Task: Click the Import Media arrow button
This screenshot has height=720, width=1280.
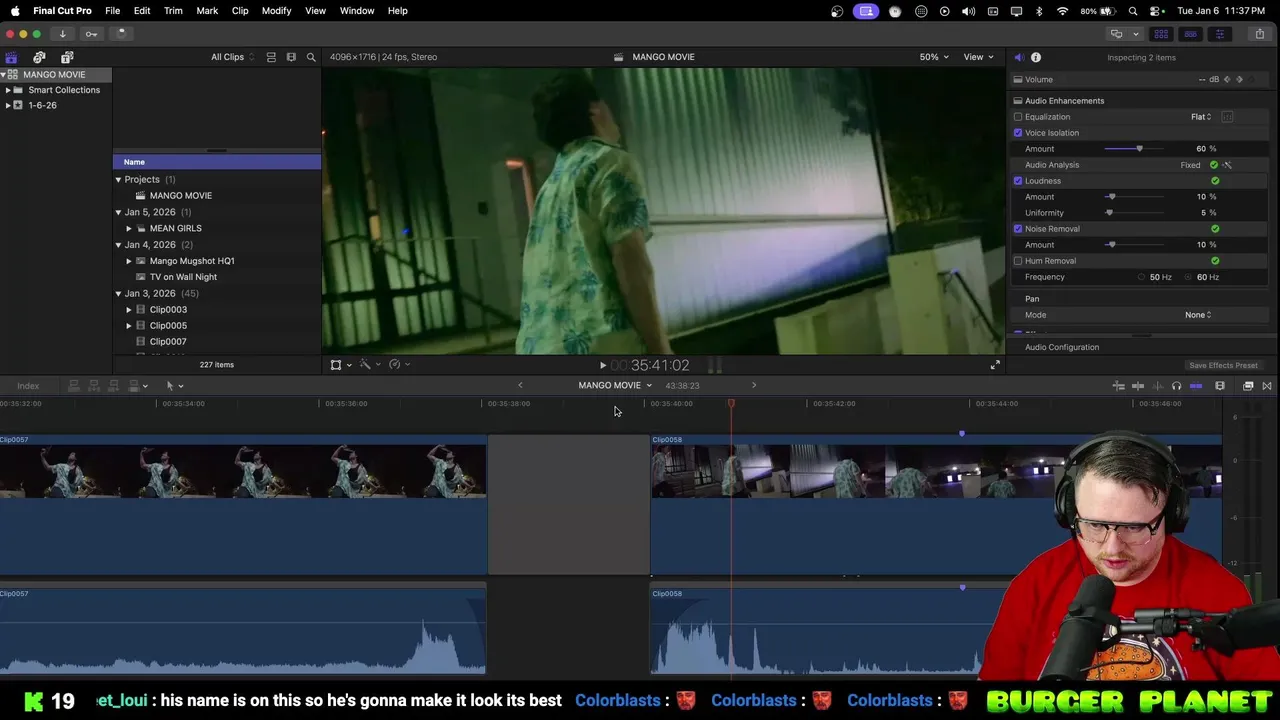Action: click(62, 33)
